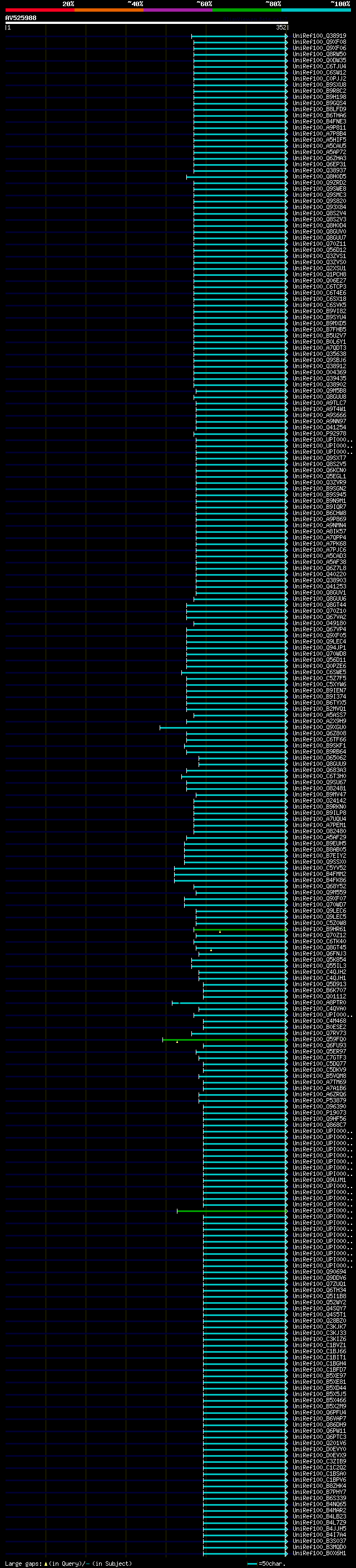The height and width of the screenshot is (1568, 356).
Task: Click hit label UniRef100_B4FNE3
Action: [x=319, y=122]
